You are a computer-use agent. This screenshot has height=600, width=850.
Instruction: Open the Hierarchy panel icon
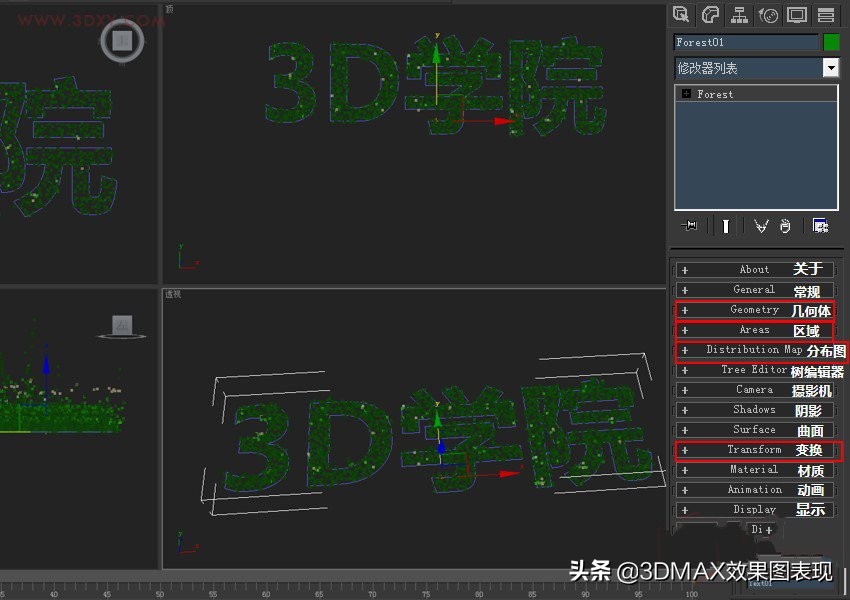(x=739, y=15)
